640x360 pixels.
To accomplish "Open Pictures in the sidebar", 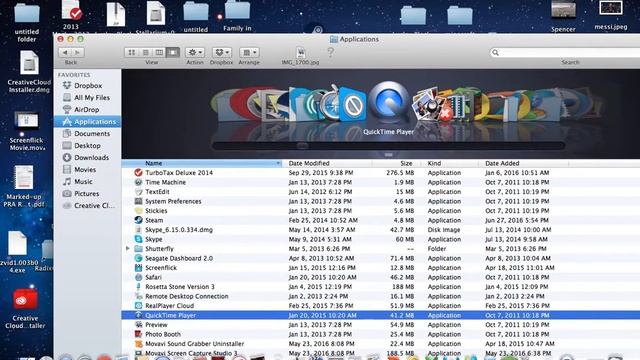I will (87, 193).
